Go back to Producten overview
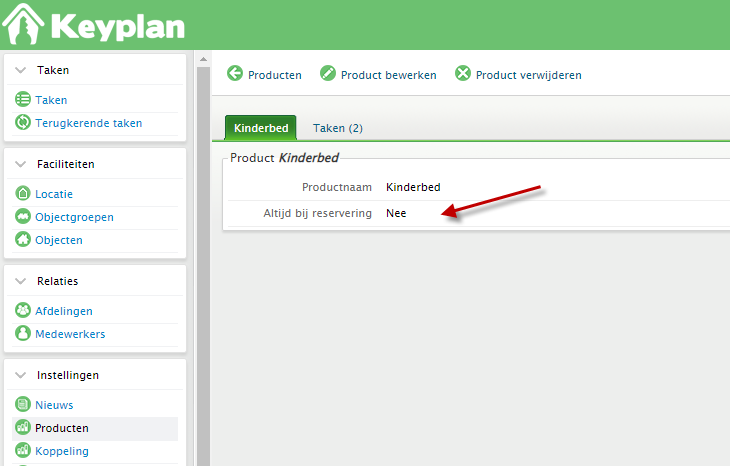The height and width of the screenshot is (466, 730). 264,74
